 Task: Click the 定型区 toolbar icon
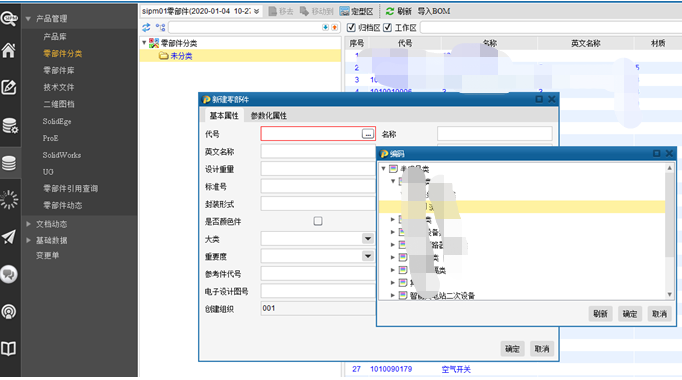[x=356, y=11]
